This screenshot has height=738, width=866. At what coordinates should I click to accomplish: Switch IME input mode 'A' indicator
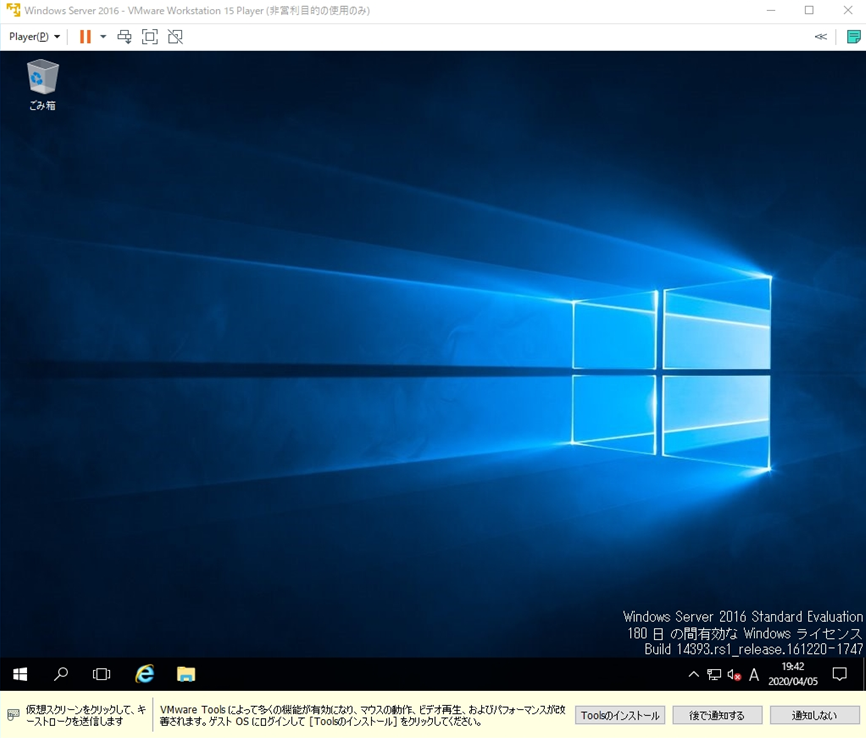coord(754,674)
